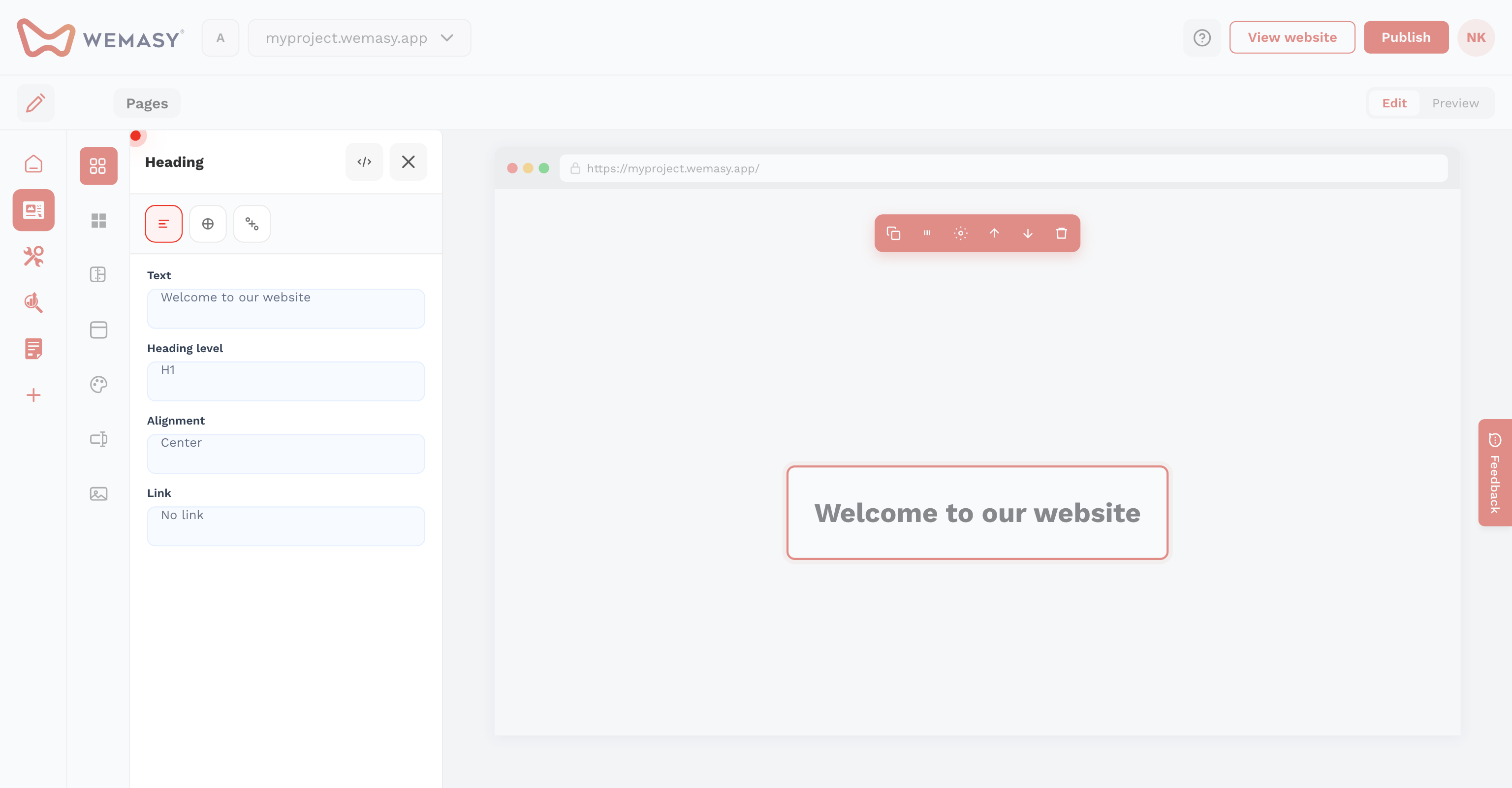Click the plus add icon in sidebar
The width and height of the screenshot is (1512, 788).
33,395
